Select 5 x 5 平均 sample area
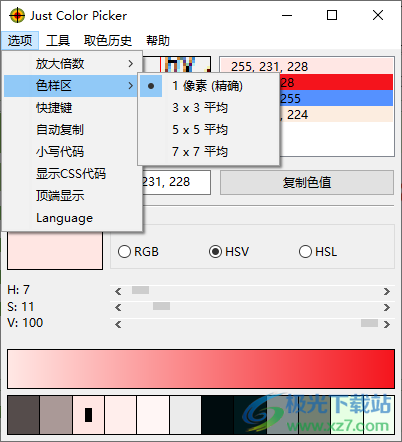Viewport: 402px width, 442px height. (209, 130)
